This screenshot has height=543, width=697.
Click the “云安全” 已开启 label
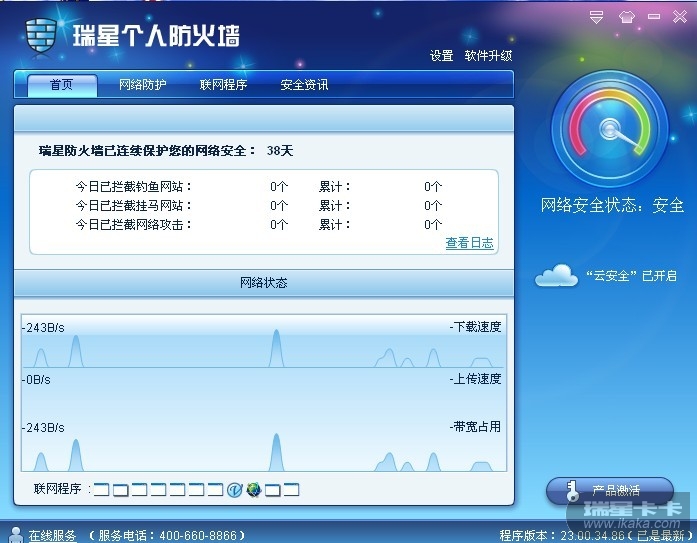click(x=631, y=276)
